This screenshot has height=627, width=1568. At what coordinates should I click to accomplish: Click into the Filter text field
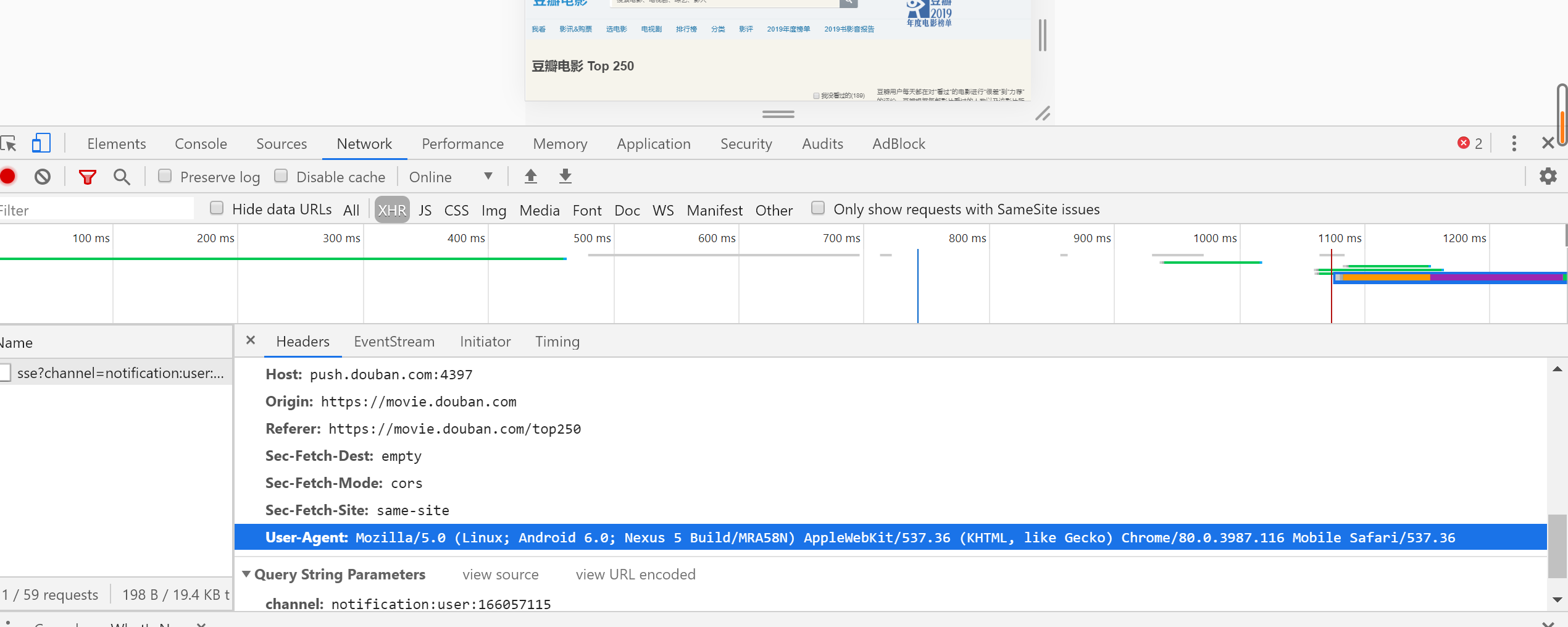pyautogui.click(x=96, y=210)
